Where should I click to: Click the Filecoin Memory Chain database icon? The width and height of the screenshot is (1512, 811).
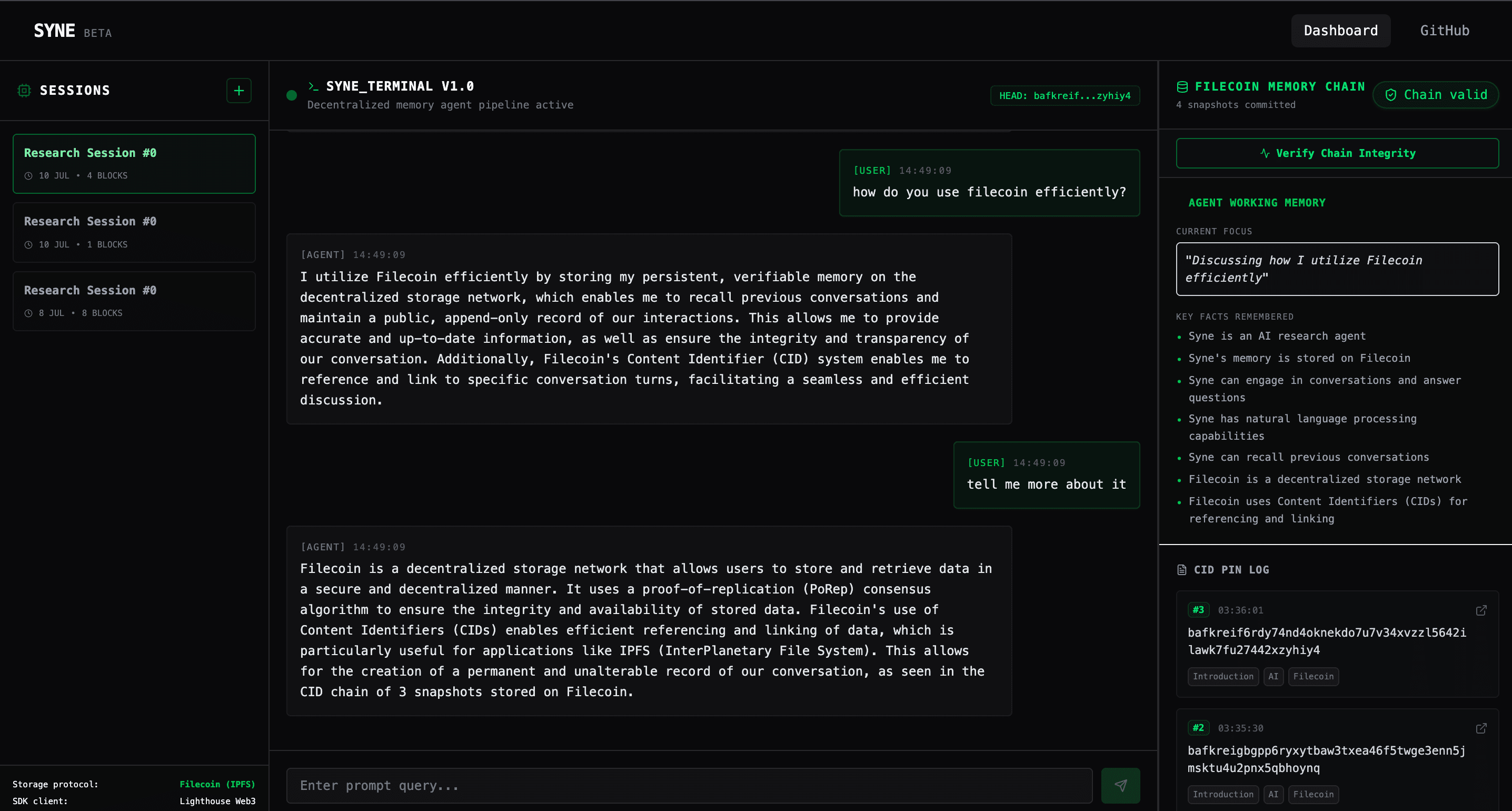click(1182, 87)
